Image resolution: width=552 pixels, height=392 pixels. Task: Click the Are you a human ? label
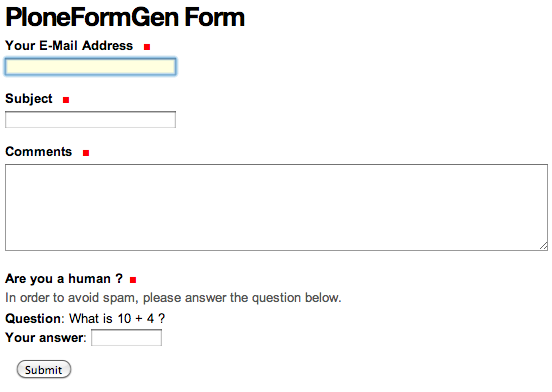pos(64,279)
